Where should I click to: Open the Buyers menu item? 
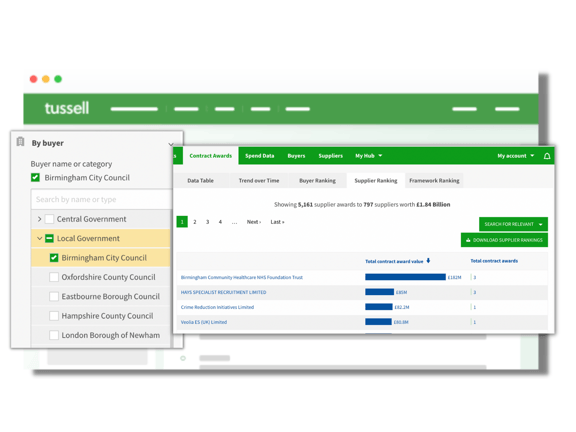click(296, 156)
